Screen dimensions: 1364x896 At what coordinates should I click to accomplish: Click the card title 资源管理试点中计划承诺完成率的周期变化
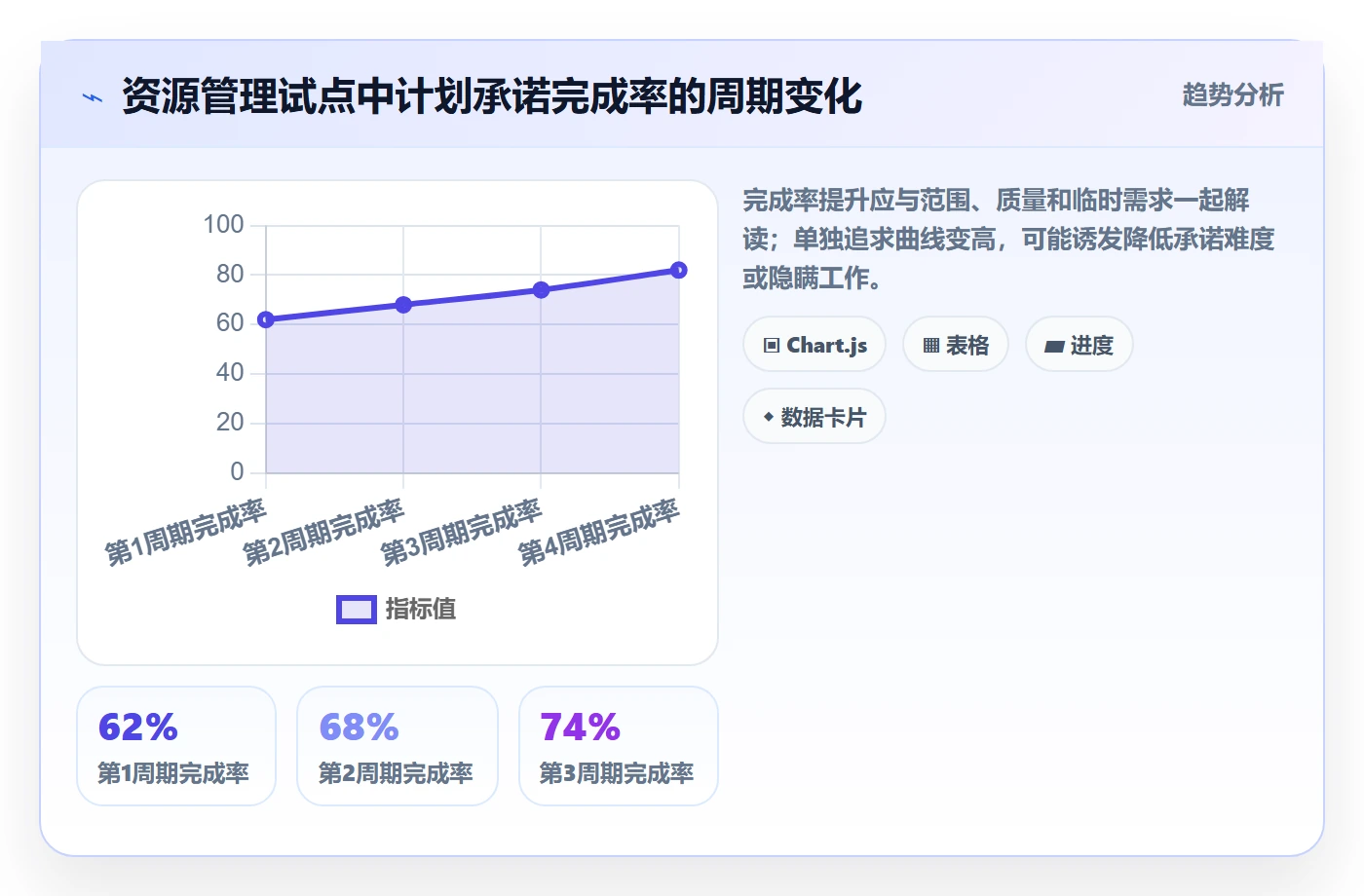tap(492, 96)
